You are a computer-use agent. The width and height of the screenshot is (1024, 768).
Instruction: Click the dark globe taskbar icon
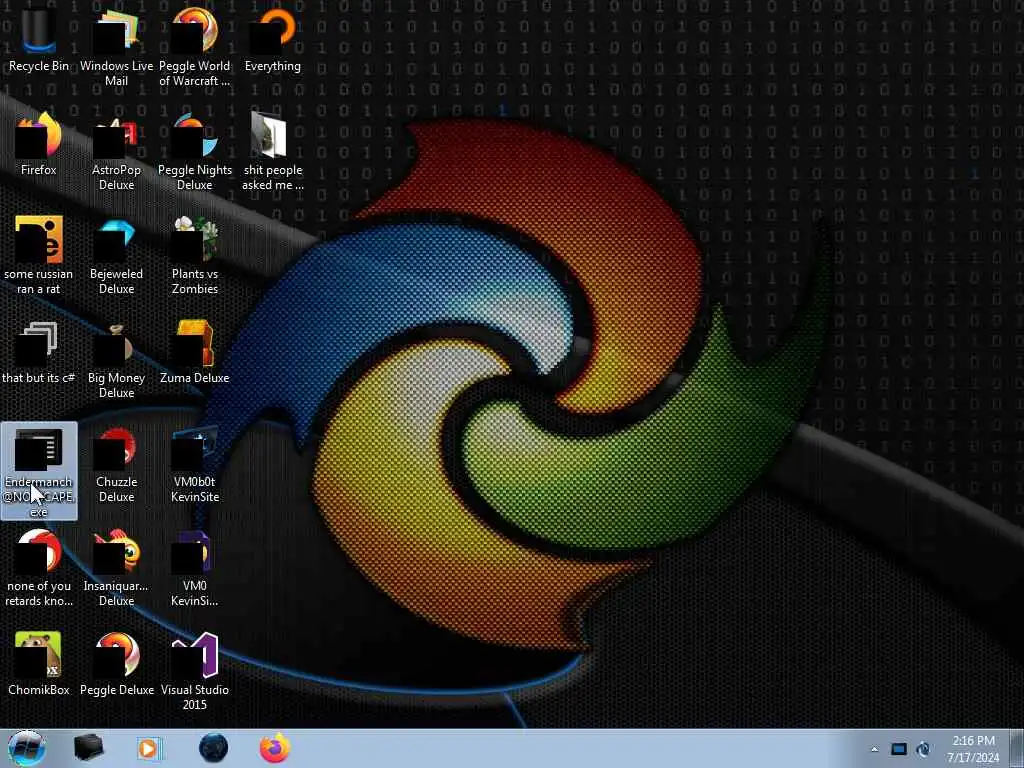[x=214, y=748]
